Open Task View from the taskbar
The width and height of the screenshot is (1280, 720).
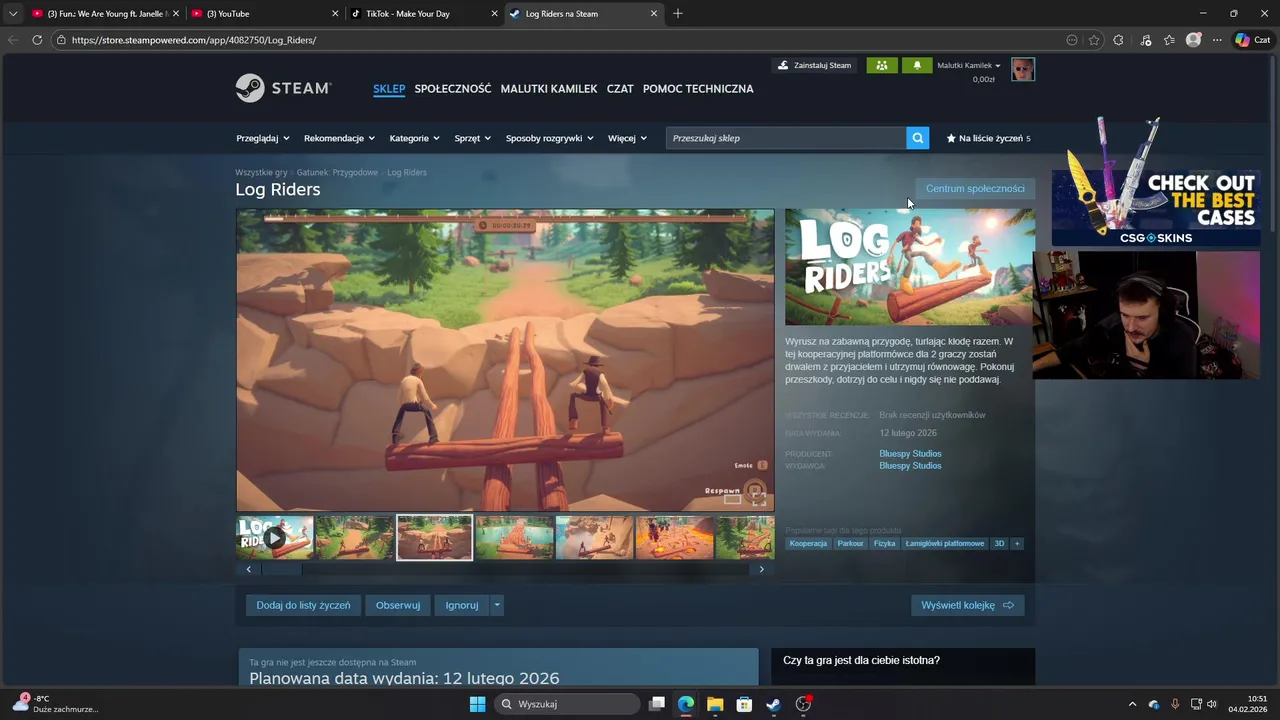click(657, 704)
